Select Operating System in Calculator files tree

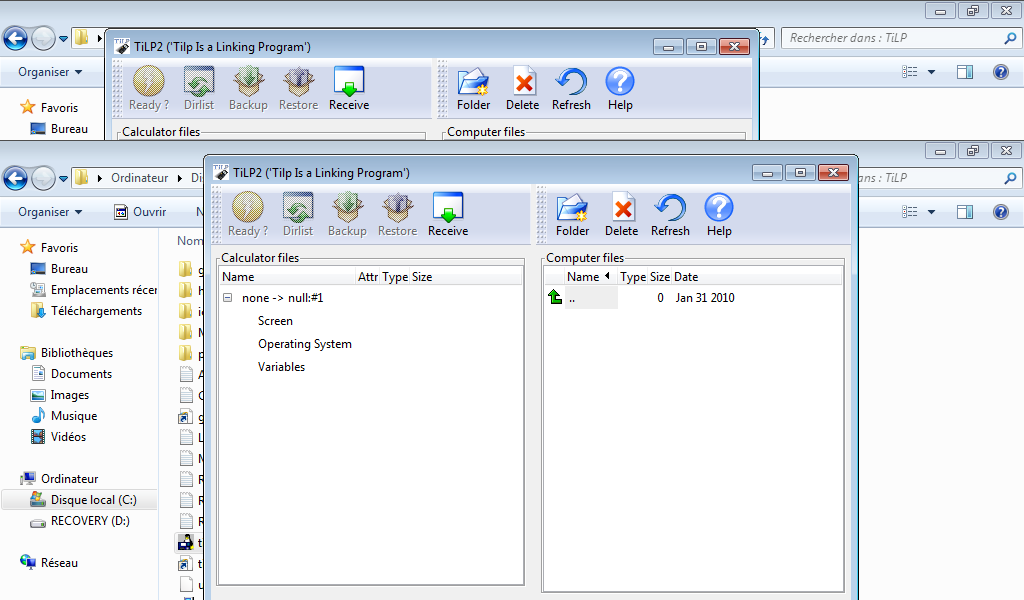click(305, 344)
